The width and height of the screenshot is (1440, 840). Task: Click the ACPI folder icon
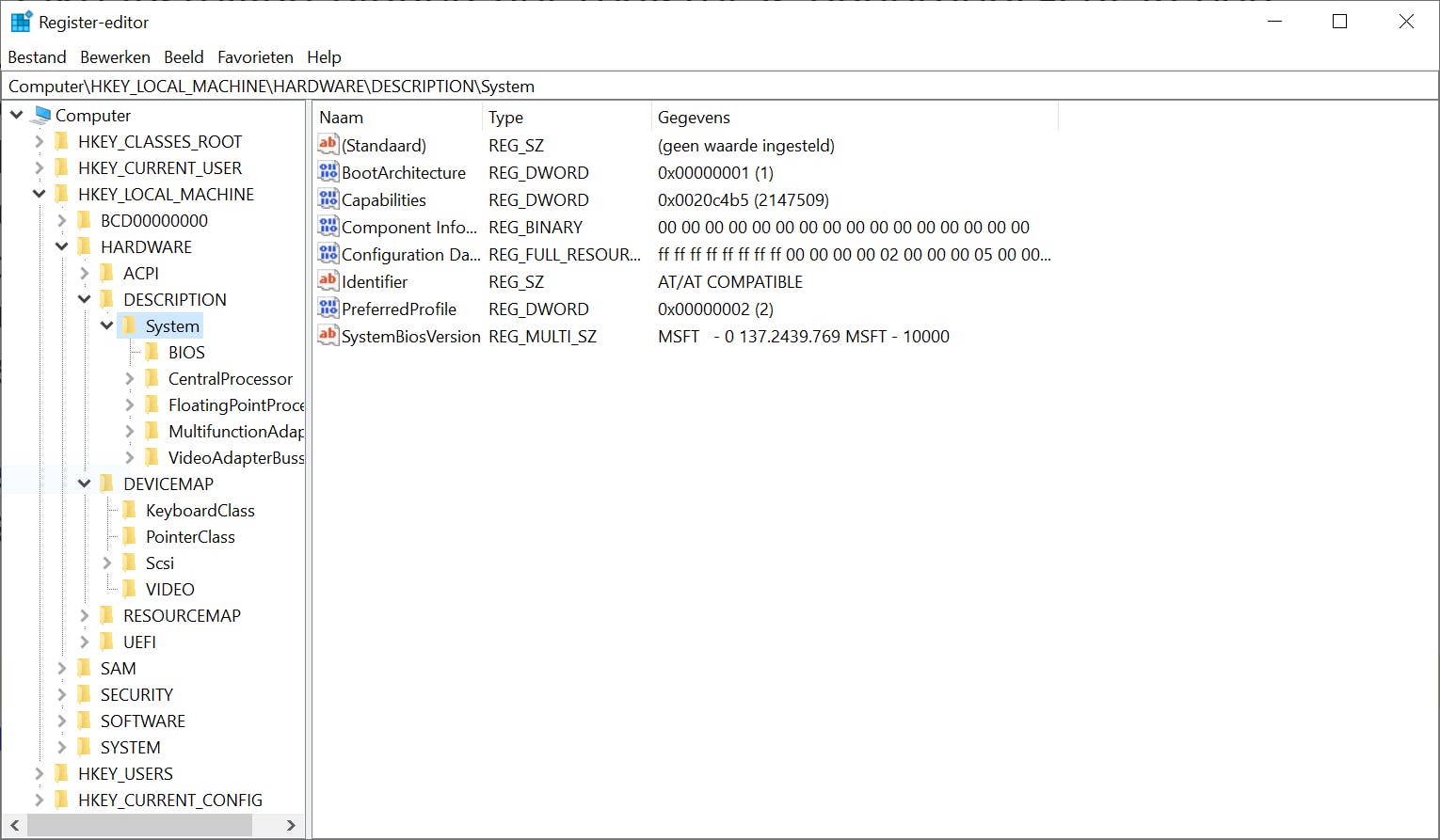(x=107, y=273)
